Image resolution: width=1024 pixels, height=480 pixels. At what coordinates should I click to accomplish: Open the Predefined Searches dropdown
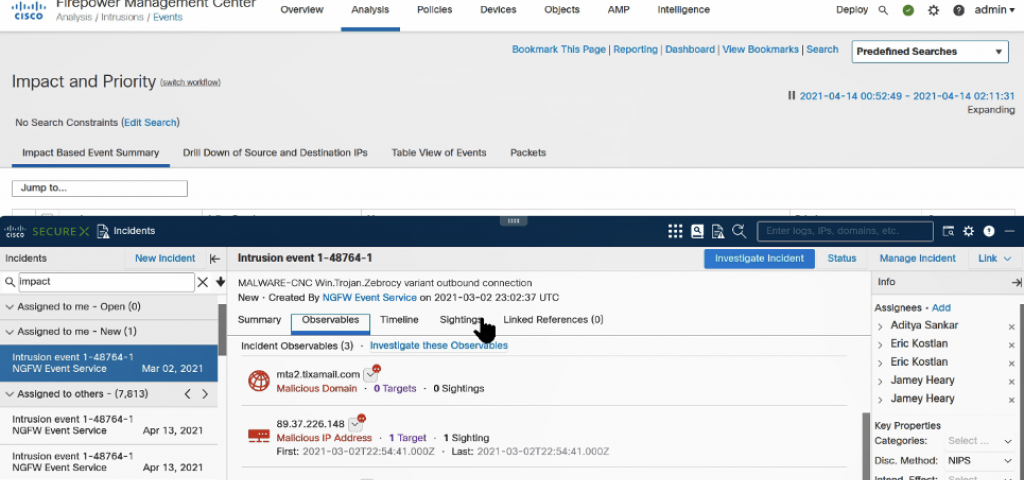point(930,52)
